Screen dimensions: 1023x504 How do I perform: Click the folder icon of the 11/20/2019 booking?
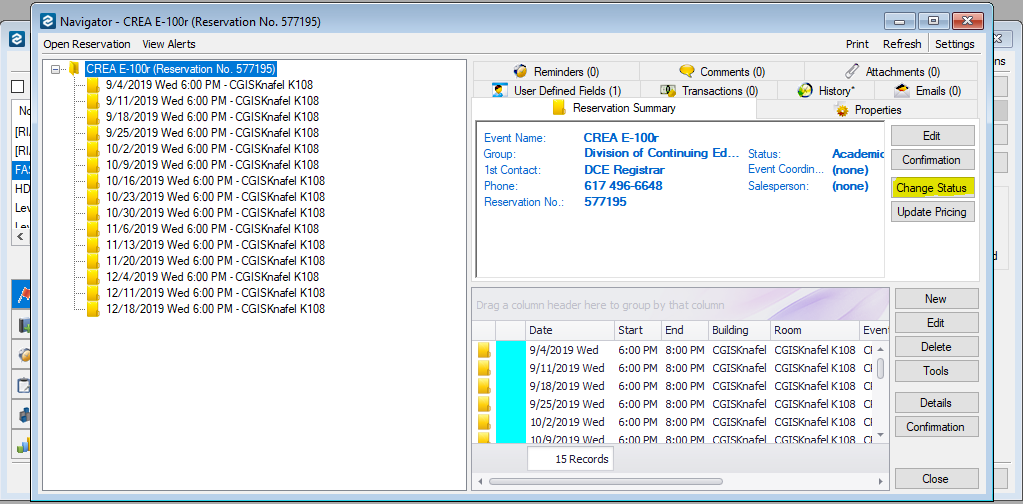[x=94, y=261]
